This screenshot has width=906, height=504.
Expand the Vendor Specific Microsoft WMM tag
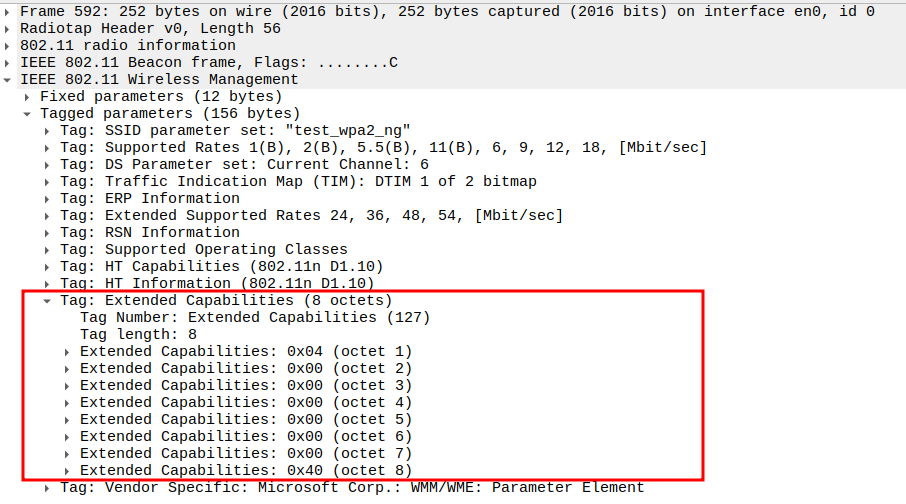click(48, 488)
